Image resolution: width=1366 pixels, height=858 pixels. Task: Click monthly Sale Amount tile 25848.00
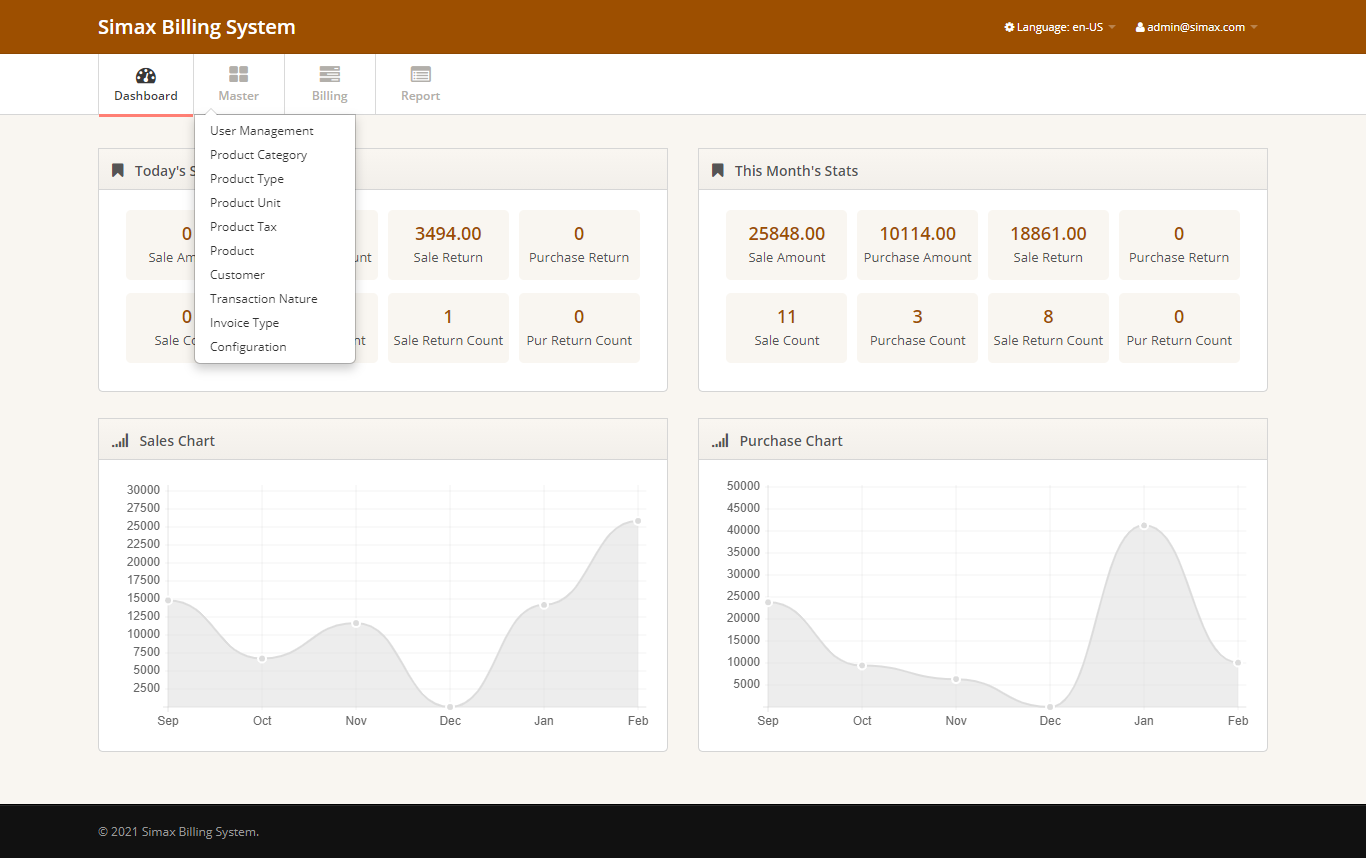(787, 245)
